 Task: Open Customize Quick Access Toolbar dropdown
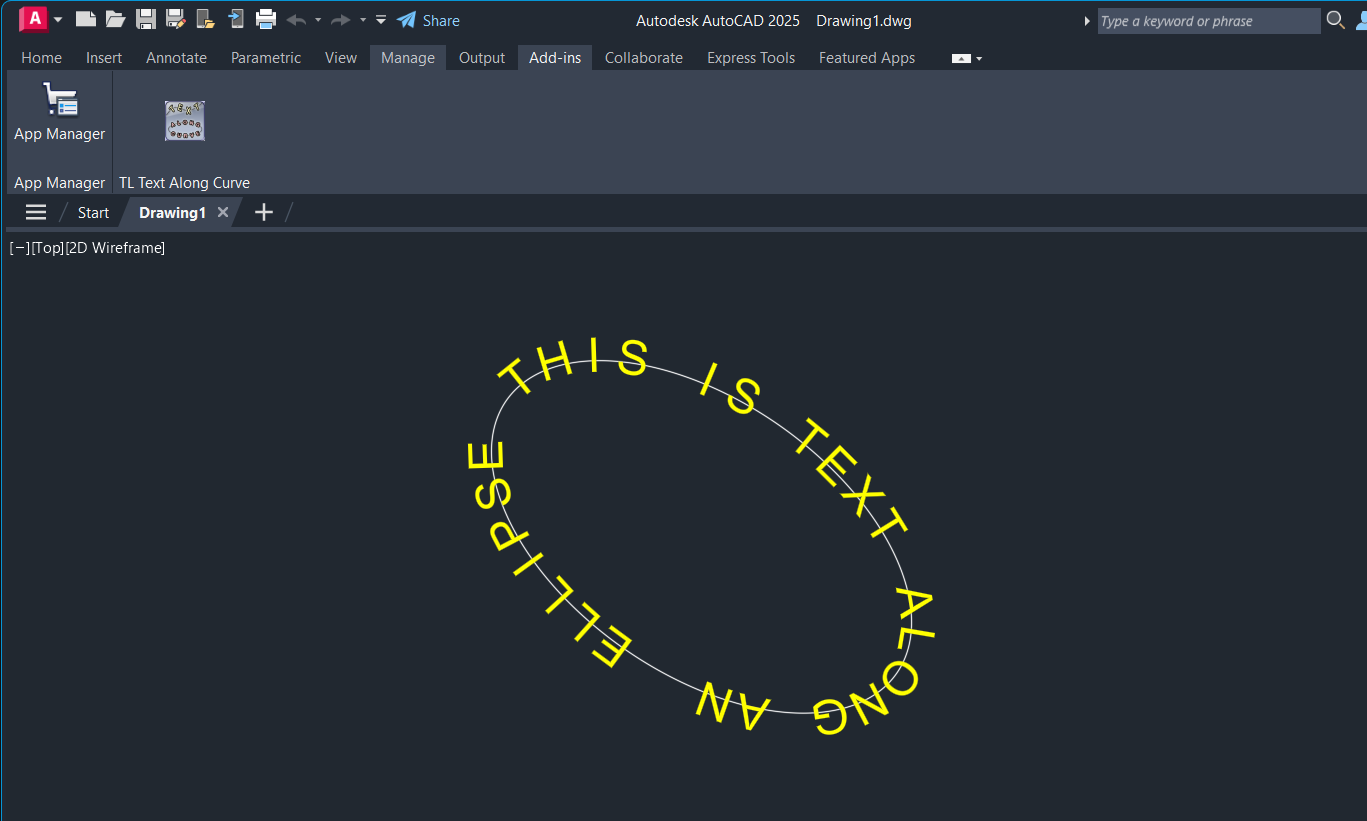point(381,20)
